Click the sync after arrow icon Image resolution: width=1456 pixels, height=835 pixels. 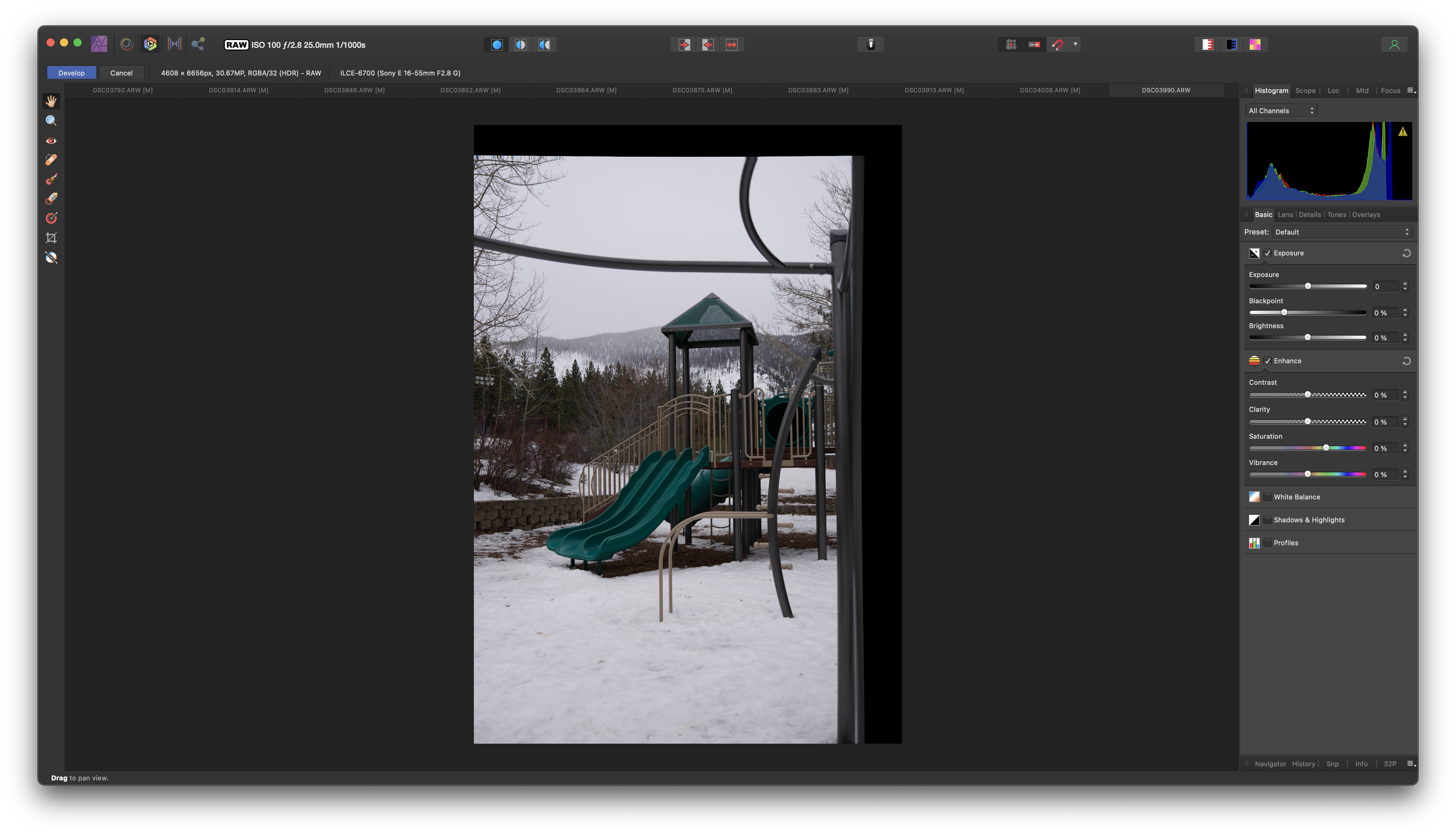[708, 45]
